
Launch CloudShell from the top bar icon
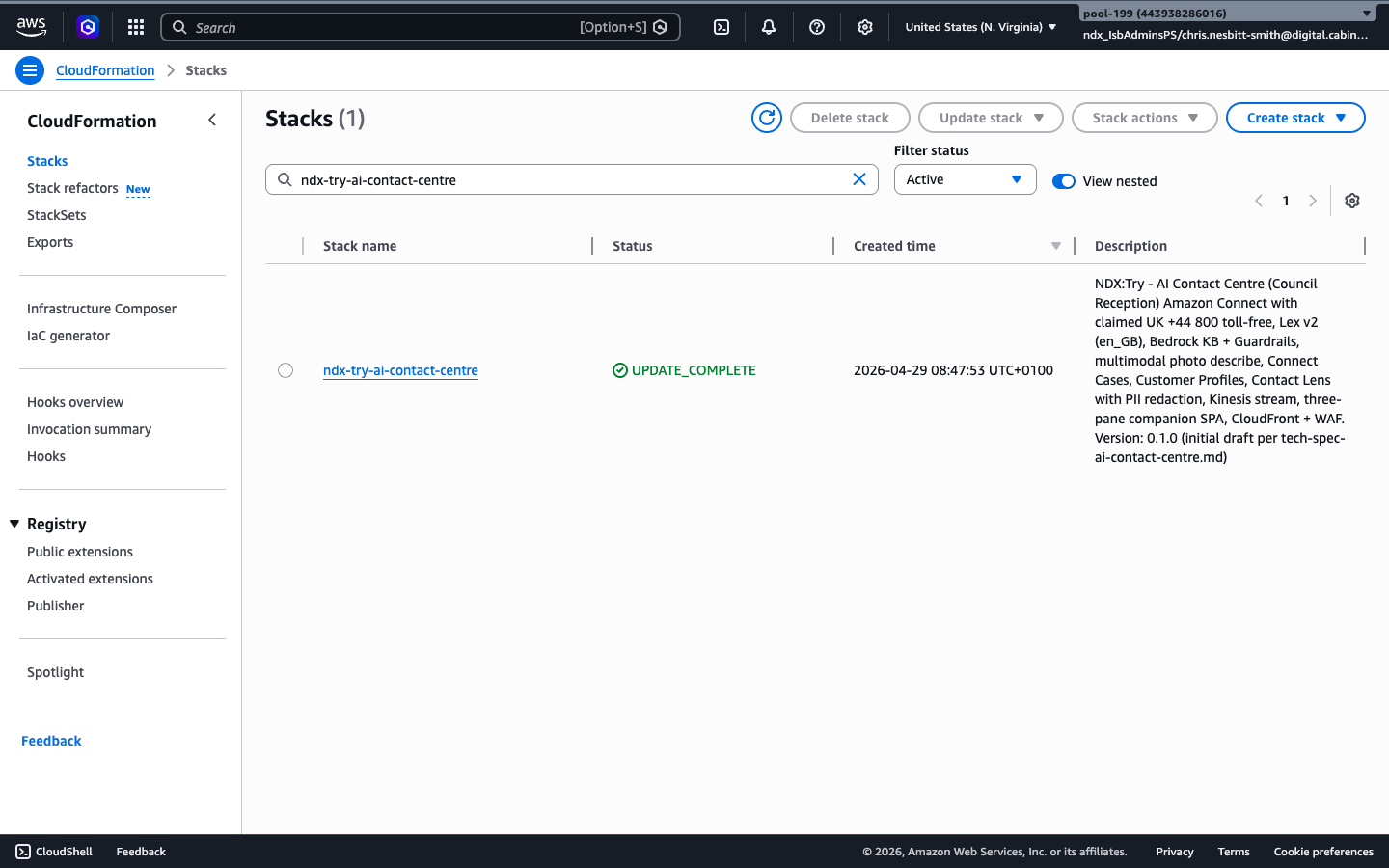click(x=722, y=27)
